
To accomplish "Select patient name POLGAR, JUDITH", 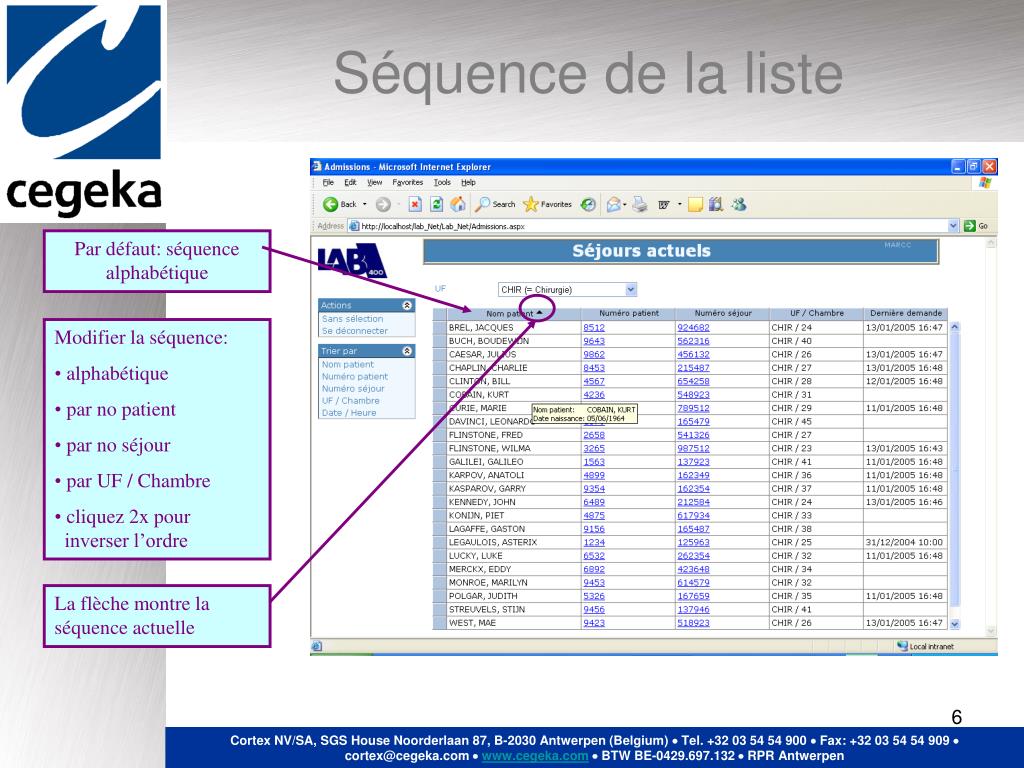I will pos(483,596).
